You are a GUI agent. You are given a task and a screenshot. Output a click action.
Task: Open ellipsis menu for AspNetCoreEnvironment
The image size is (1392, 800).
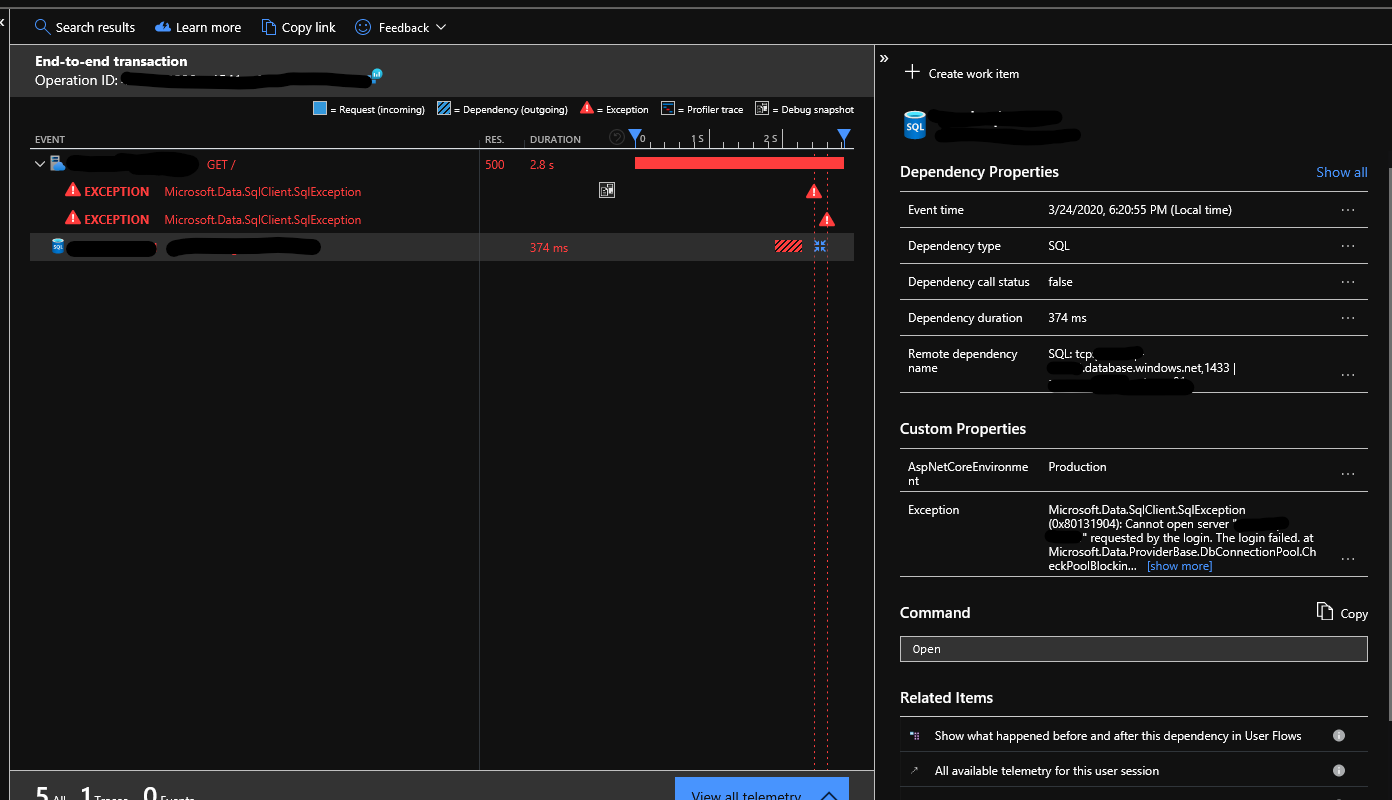(1348, 474)
